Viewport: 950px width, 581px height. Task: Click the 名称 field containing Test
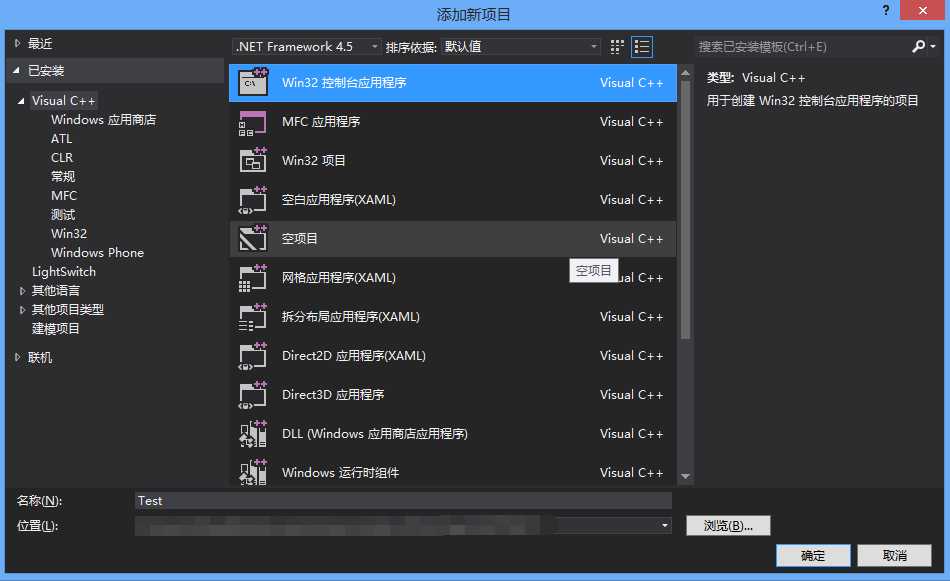403,500
